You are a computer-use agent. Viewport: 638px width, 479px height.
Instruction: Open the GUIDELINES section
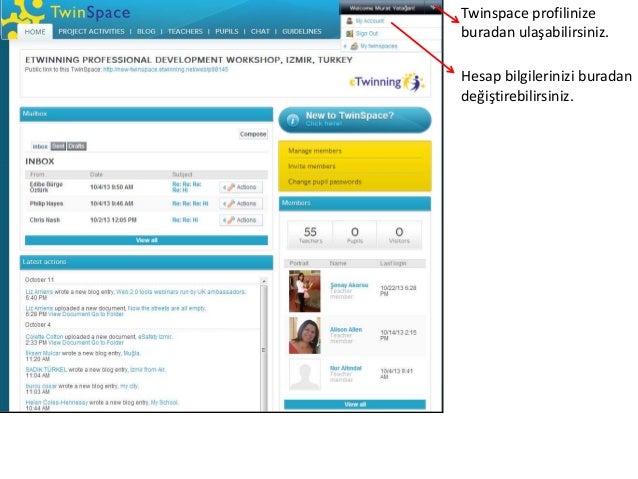click(302, 31)
